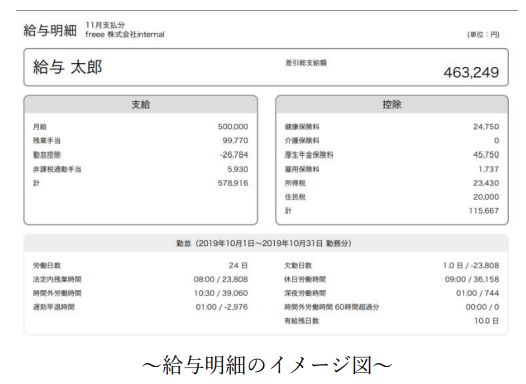
Task: Select the 所得税 amount 23,430
Action: (486, 183)
